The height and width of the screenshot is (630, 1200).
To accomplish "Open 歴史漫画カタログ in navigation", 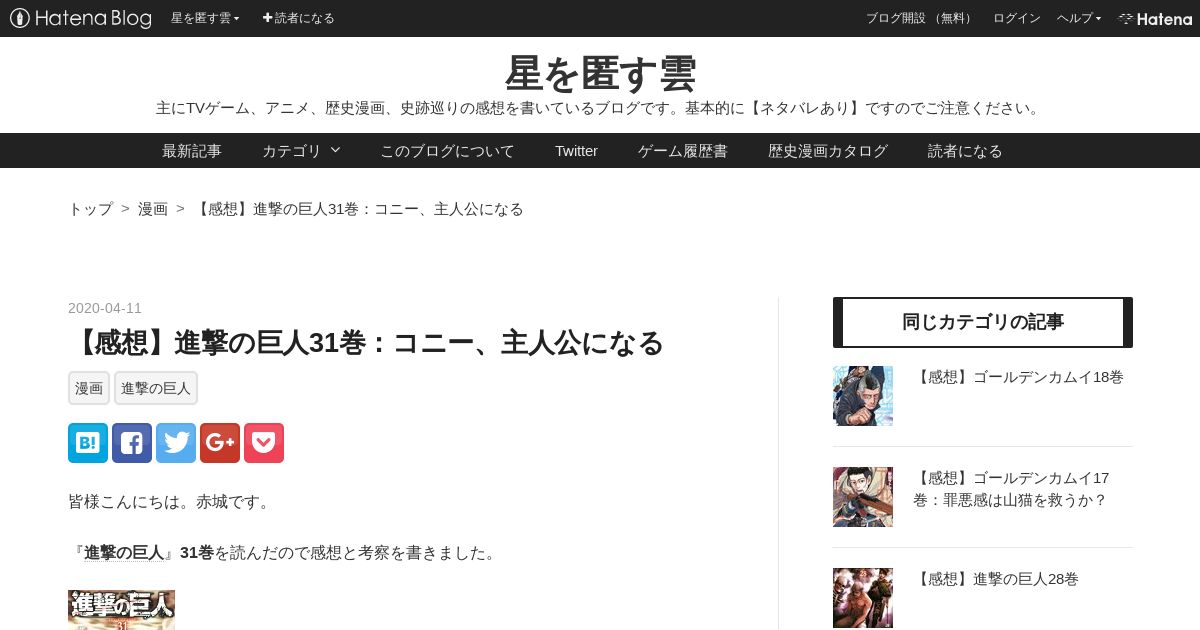I will tap(828, 151).
